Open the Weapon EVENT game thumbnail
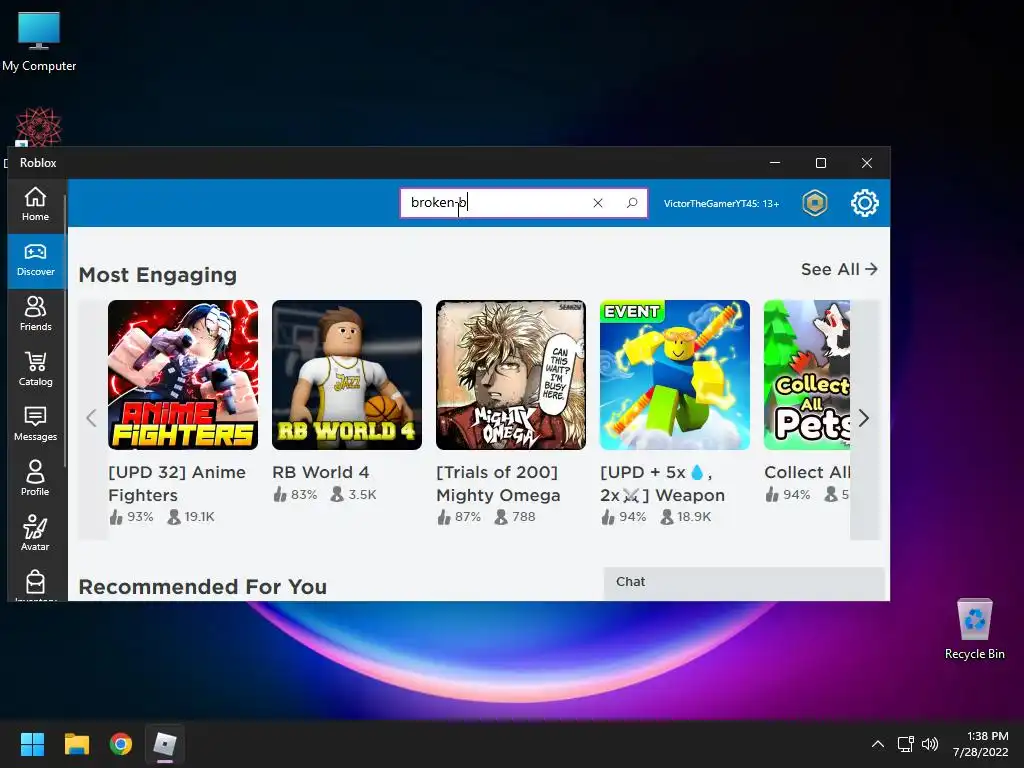1024x768 pixels. (x=675, y=375)
